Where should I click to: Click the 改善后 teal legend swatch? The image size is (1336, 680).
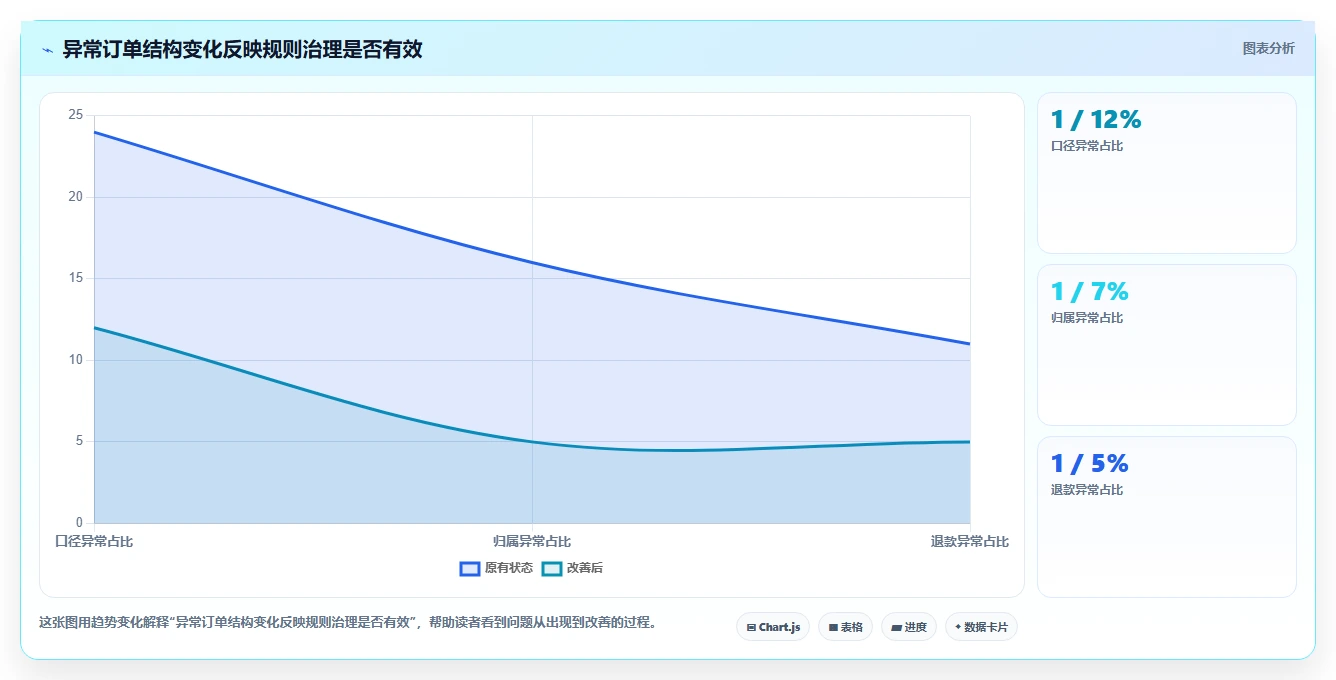point(552,568)
